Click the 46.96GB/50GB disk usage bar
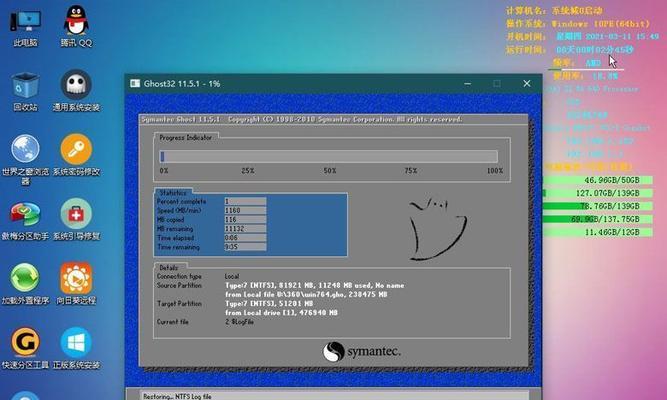Viewport: 667px width, 400px height. (x=598, y=180)
